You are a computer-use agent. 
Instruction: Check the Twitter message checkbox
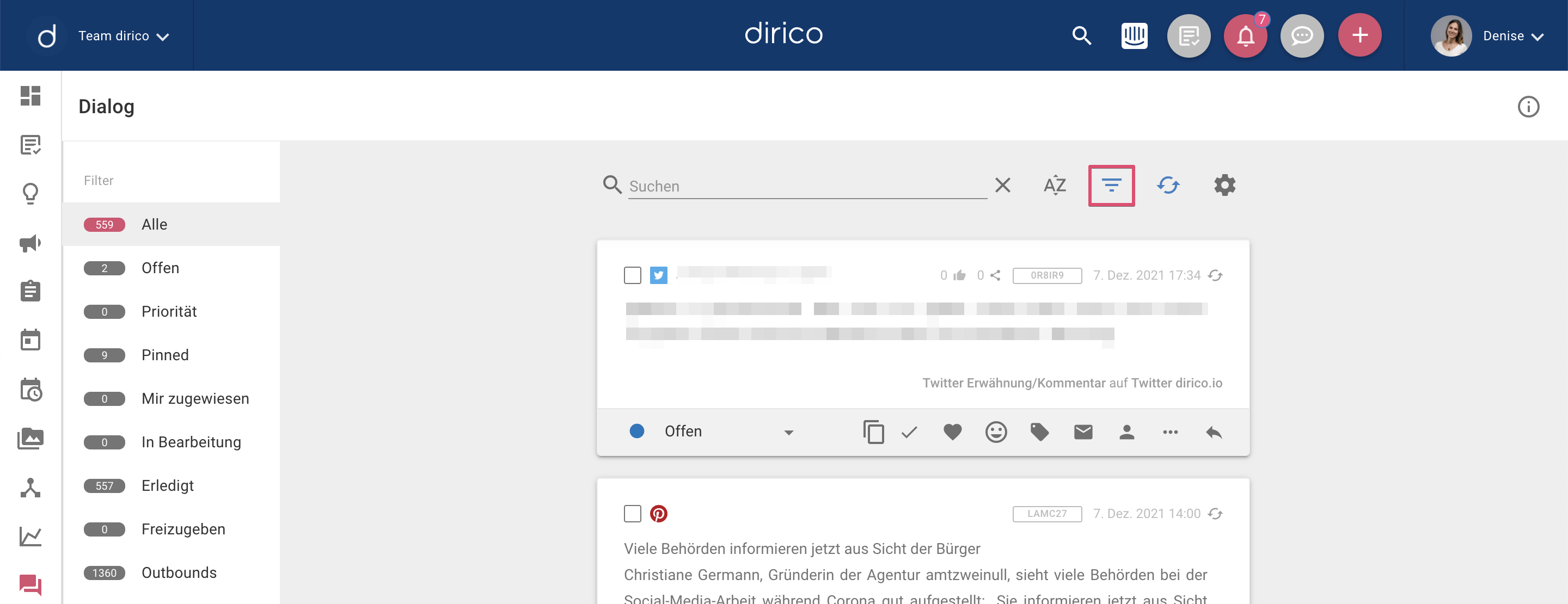click(x=633, y=275)
